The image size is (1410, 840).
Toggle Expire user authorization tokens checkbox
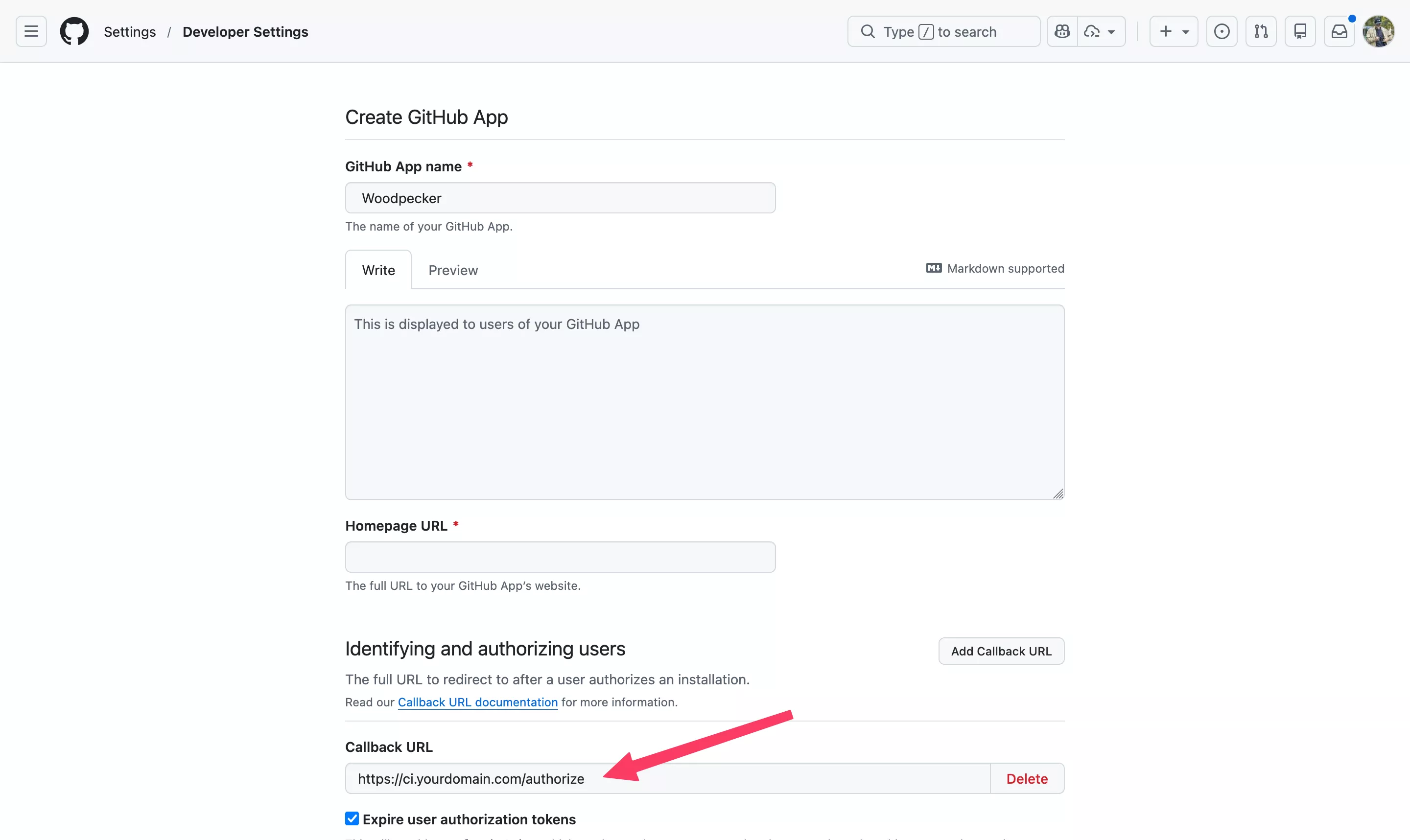[352, 818]
